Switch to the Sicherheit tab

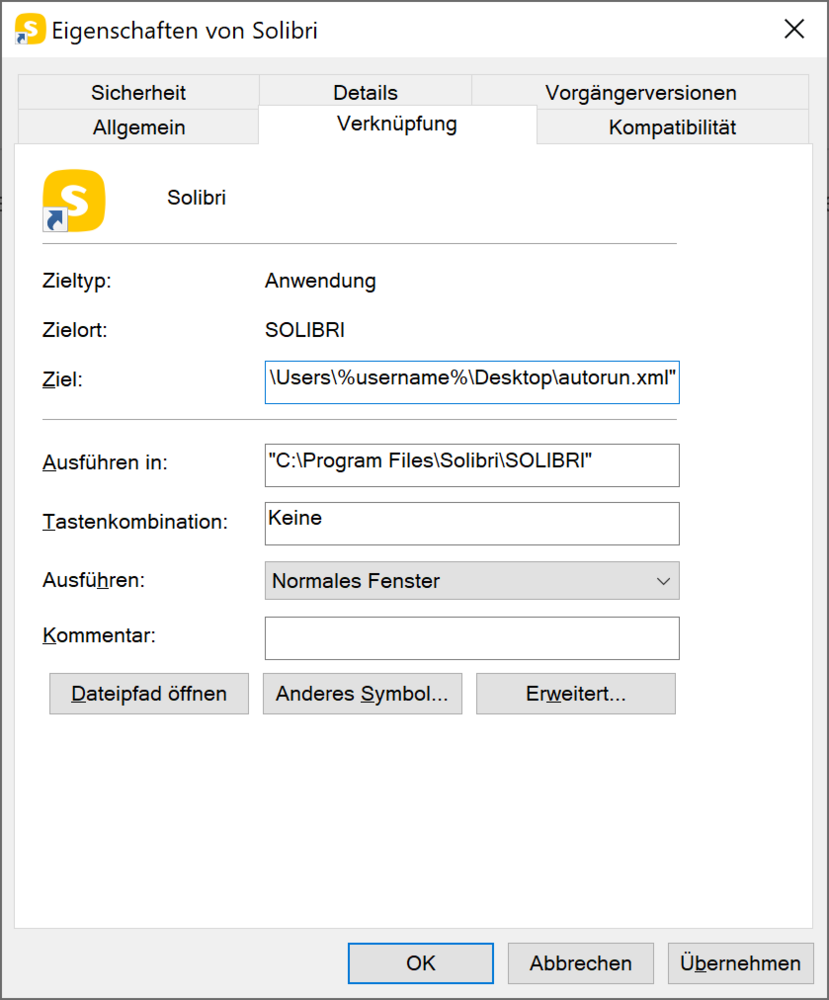click(138, 92)
